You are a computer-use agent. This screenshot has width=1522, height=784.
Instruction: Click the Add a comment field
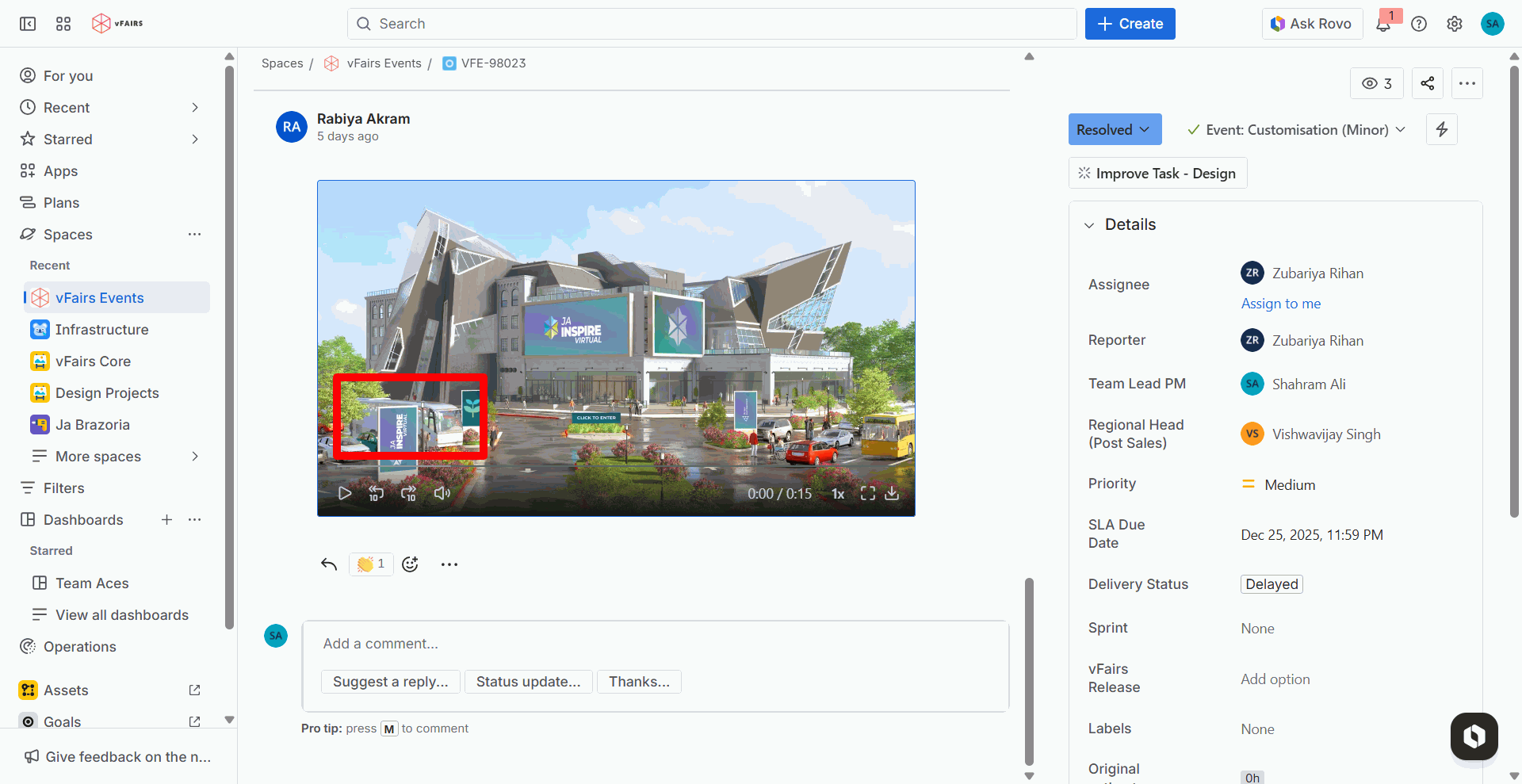[x=655, y=644]
